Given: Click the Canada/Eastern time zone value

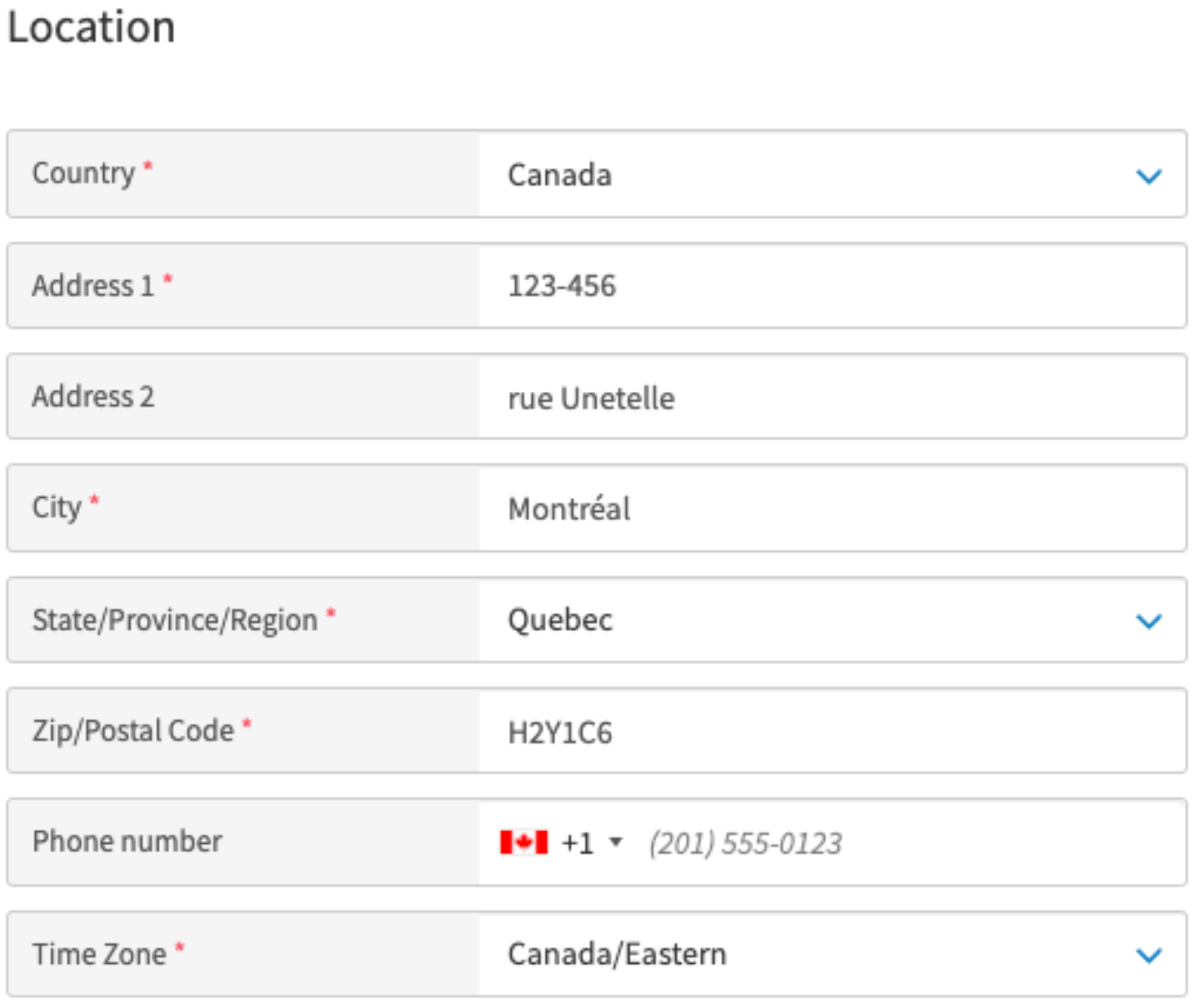Looking at the screenshot, I should pos(617,954).
